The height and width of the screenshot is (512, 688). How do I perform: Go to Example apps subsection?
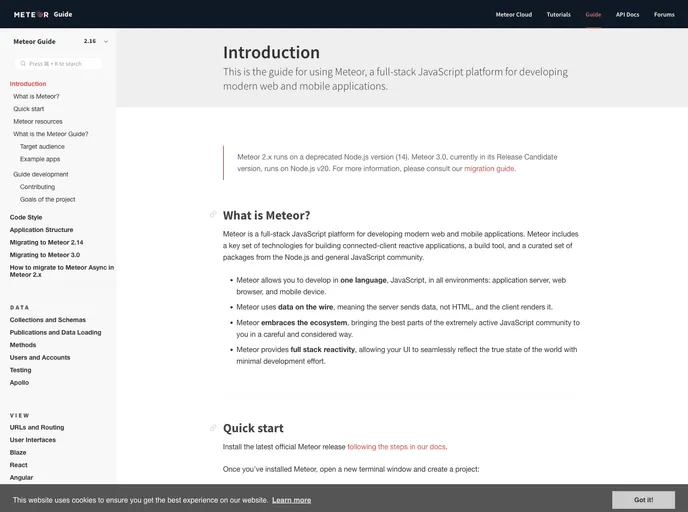click(x=40, y=159)
